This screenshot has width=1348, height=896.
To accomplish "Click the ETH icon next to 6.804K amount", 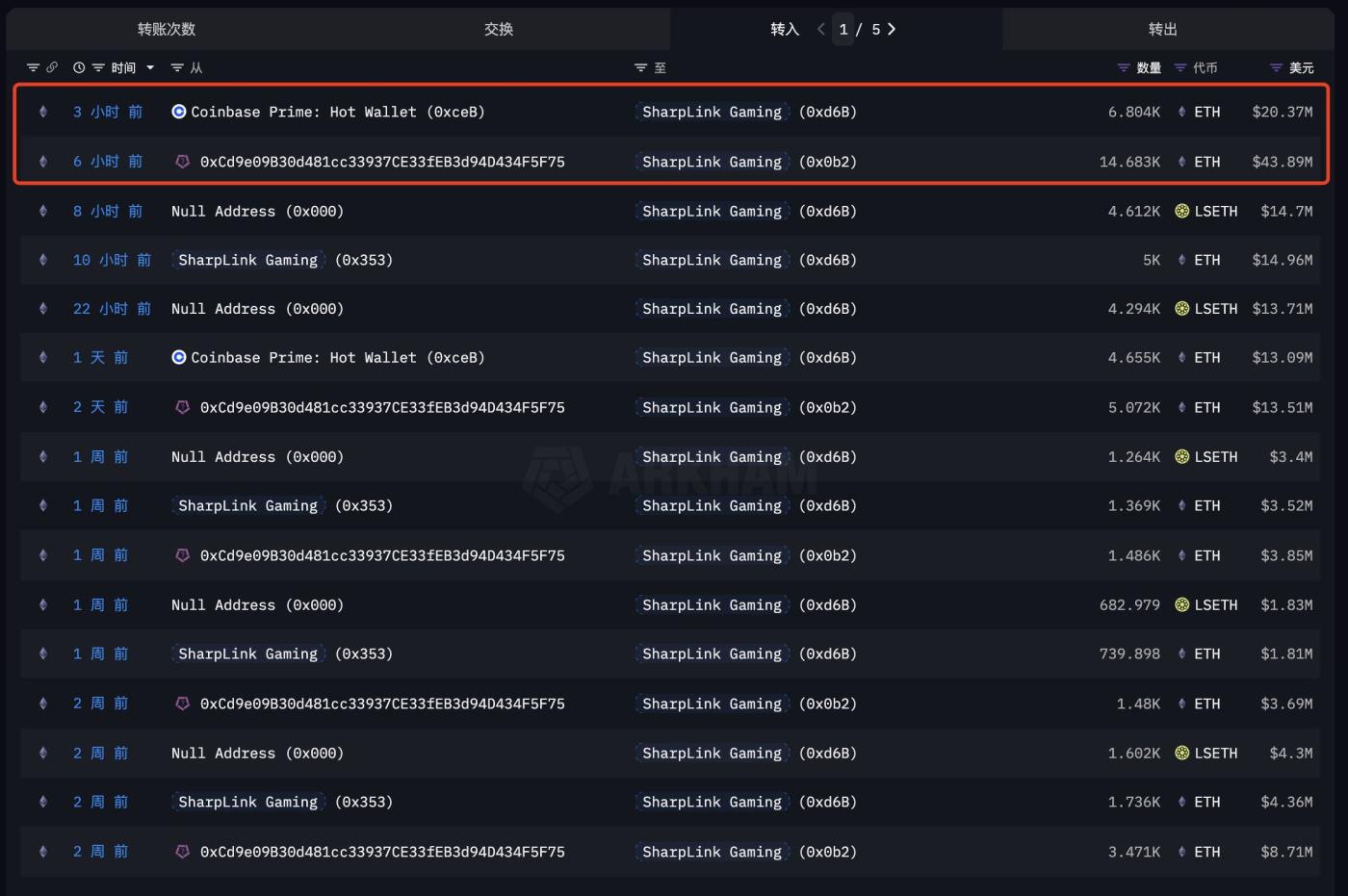I will [x=1181, y=112].
